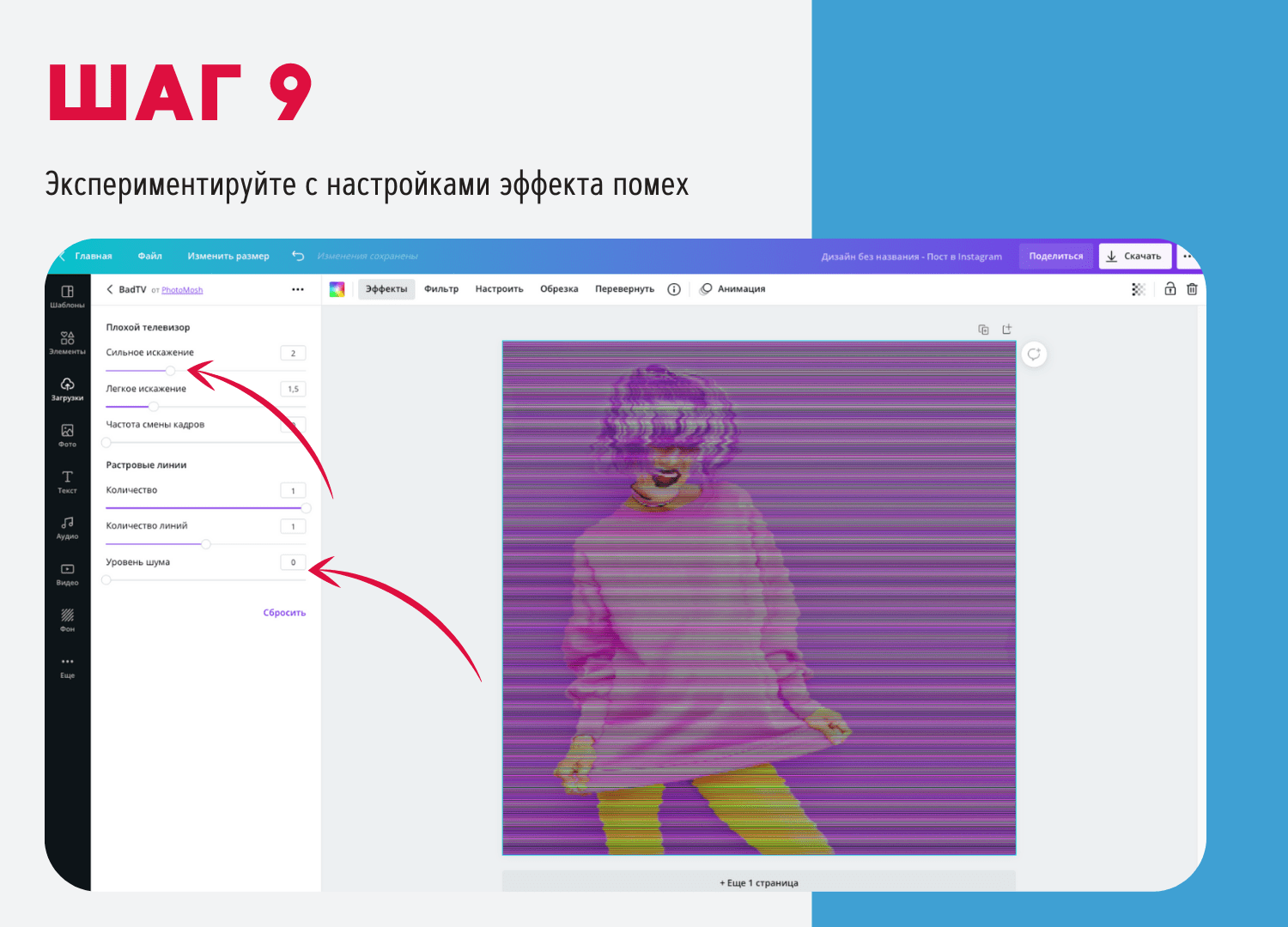Open the Эффекты tab
This screenshot has width=1288, height=927.
pos(386,289)
